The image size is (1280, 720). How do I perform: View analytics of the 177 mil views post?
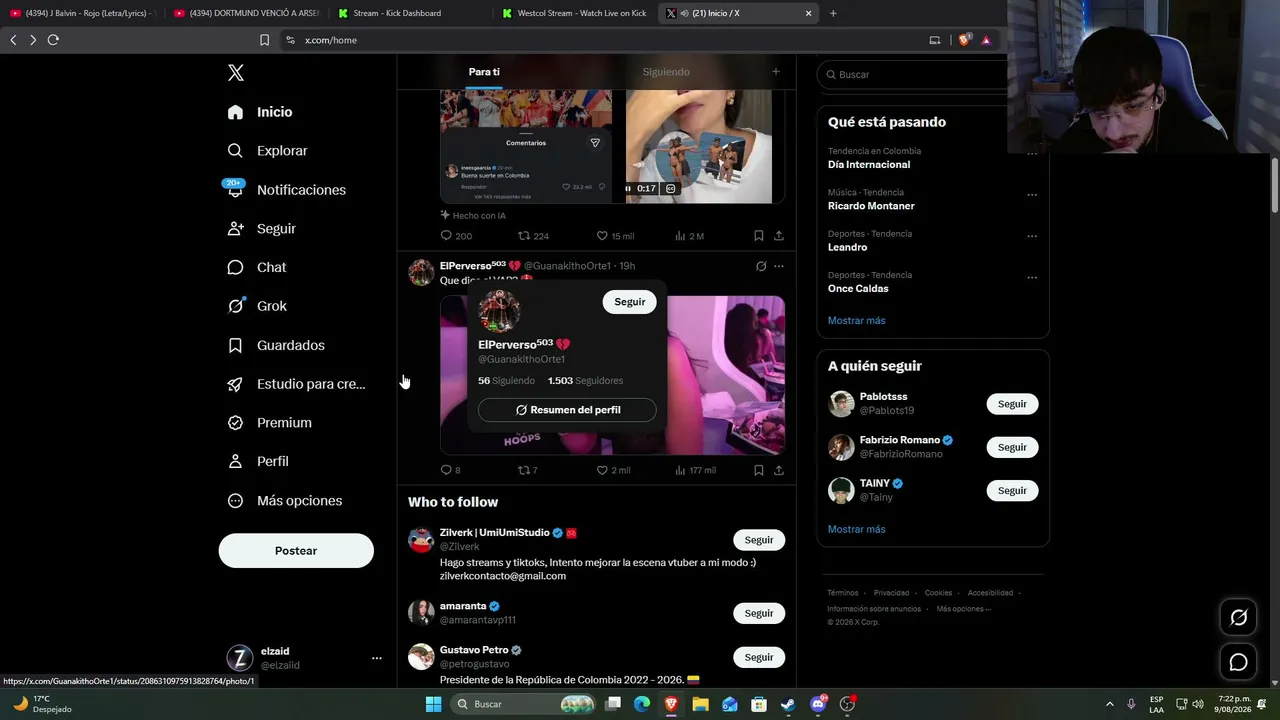(696, 470)
